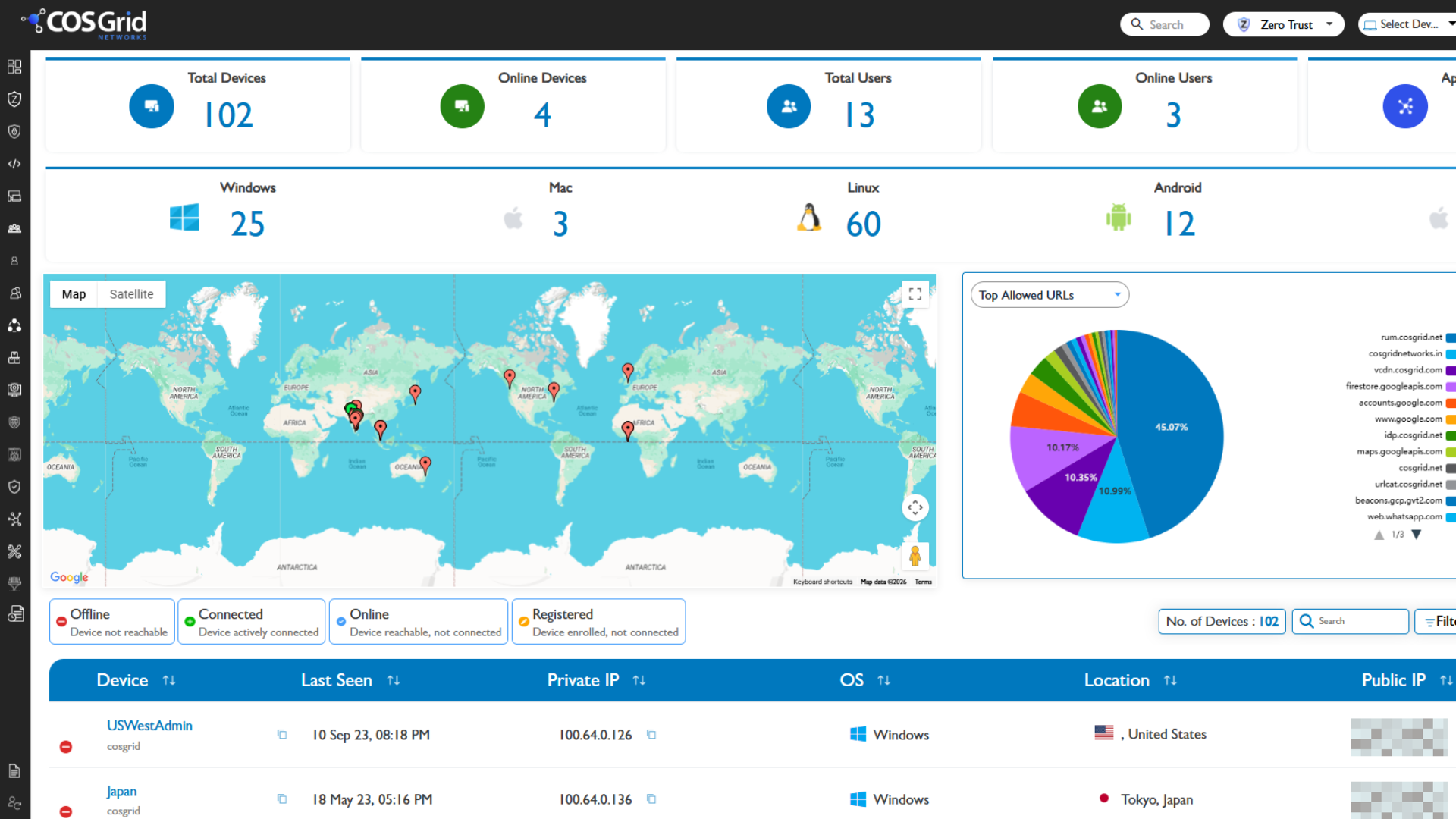Sort table by OS column

[884, 680]
